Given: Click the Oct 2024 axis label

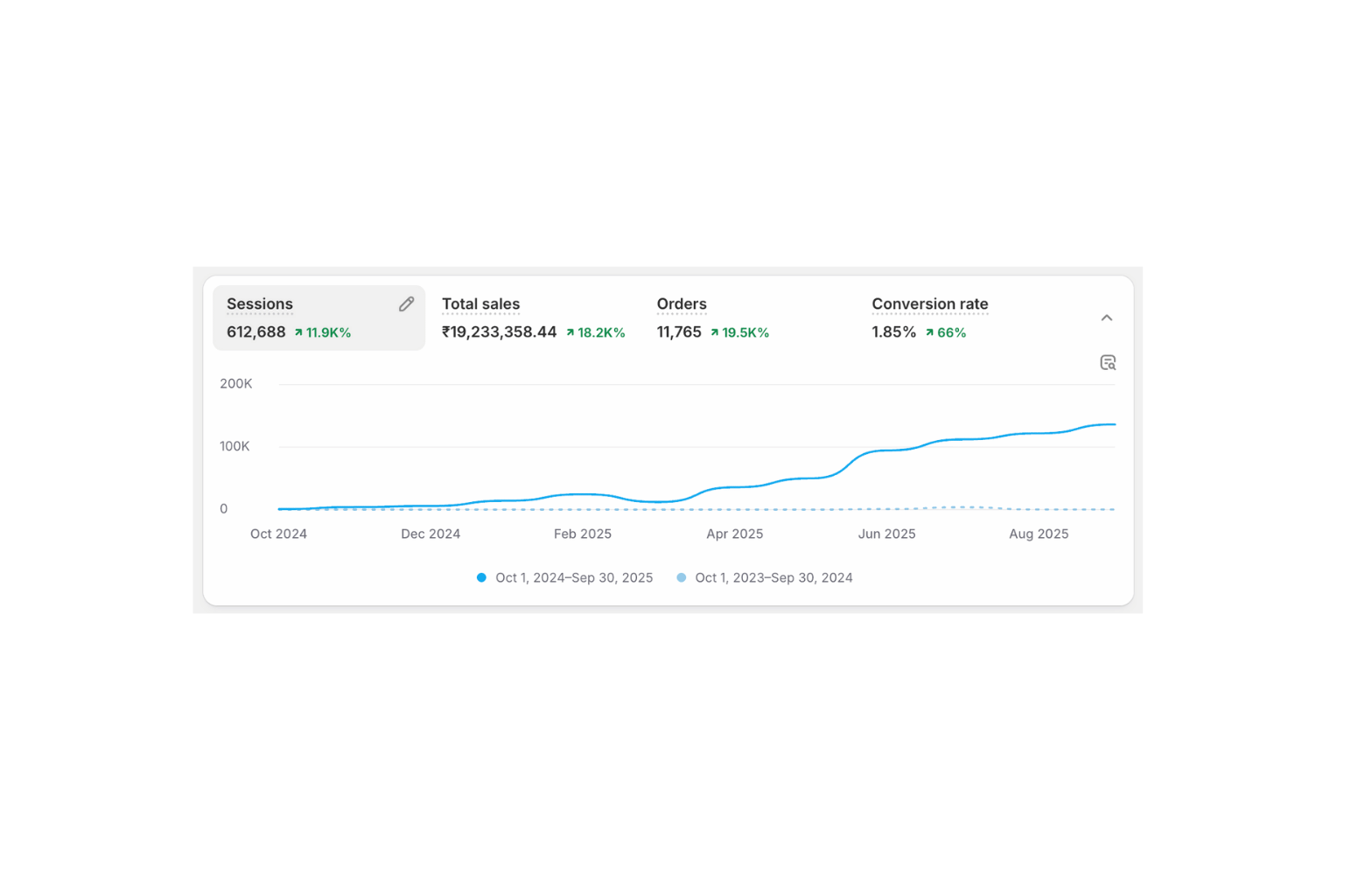Looking at the screenshot, I should click(278, 534).
